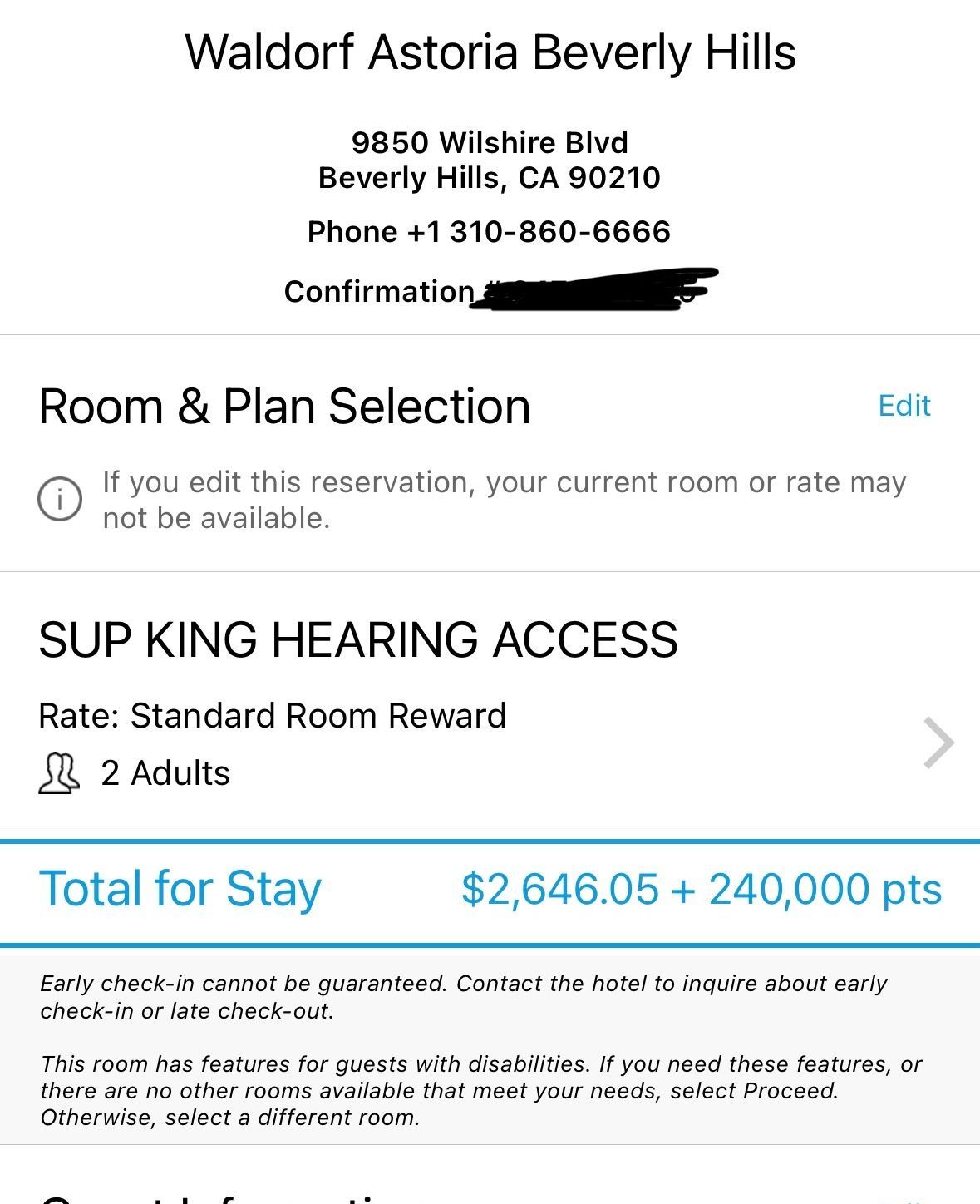Image resolution: width=980 pixels, height=1204 pixels.
Task: Tap the Rate: Standard Room Reward line
Action: tap(273, 716)
